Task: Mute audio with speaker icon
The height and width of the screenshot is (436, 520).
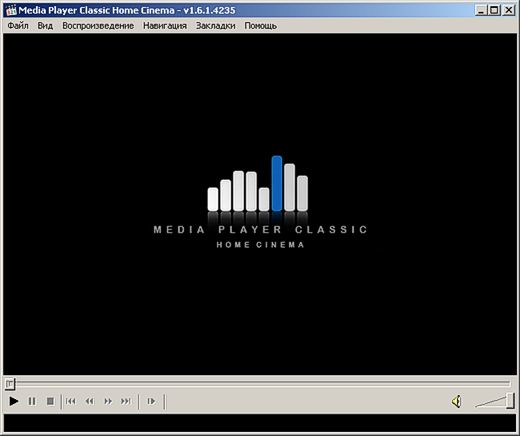Action: click(x=457, y=401)
